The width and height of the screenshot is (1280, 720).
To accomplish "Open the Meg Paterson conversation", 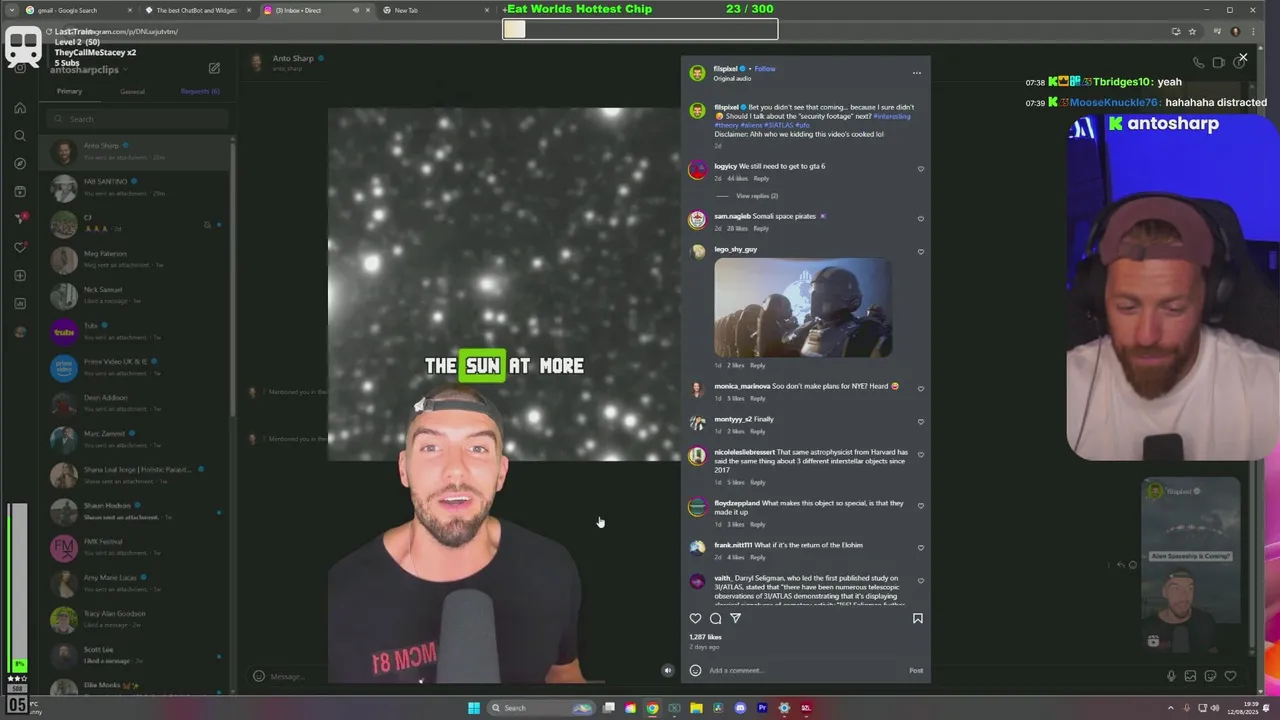I will click(135, 259).
